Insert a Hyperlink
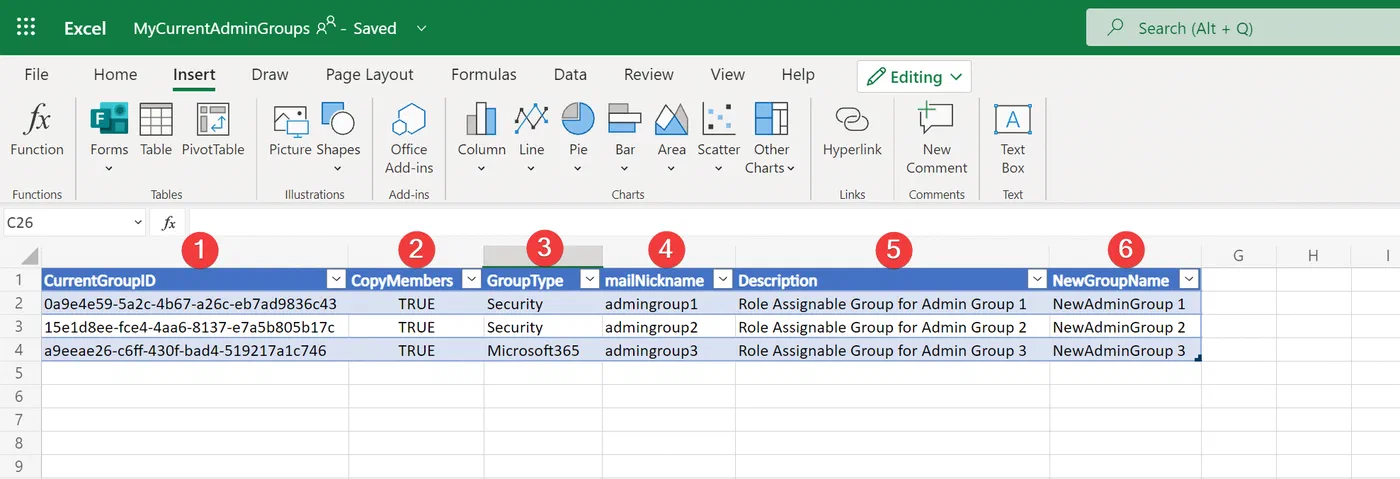The image size is (1400, 479). pos(852,120)
